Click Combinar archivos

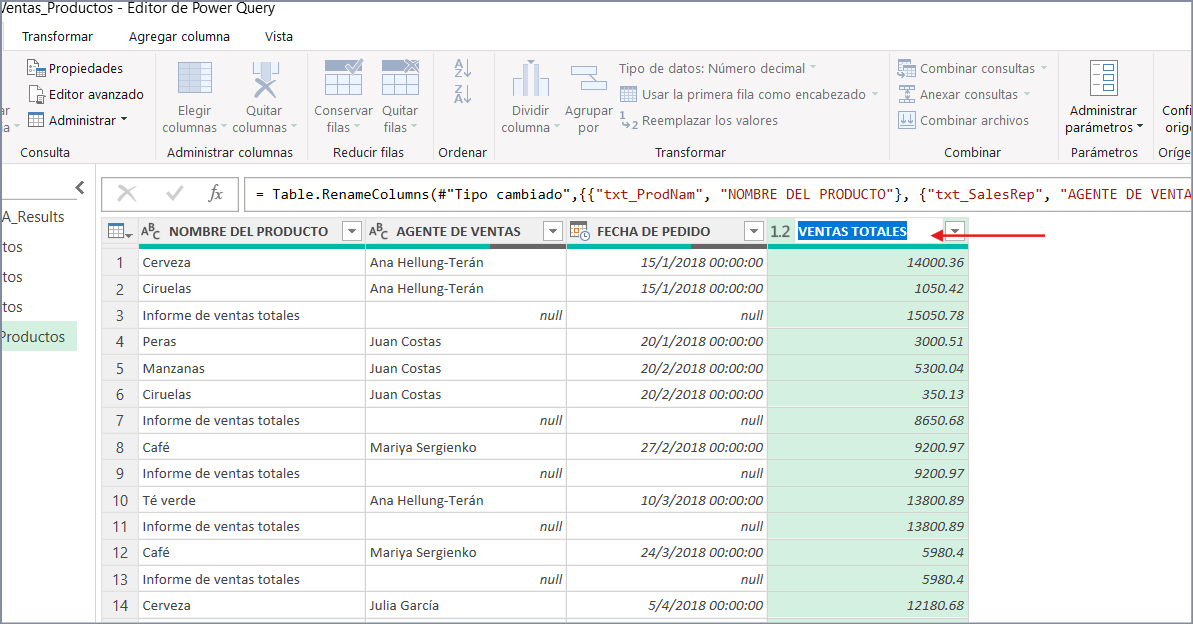click(x=963, y=120)
